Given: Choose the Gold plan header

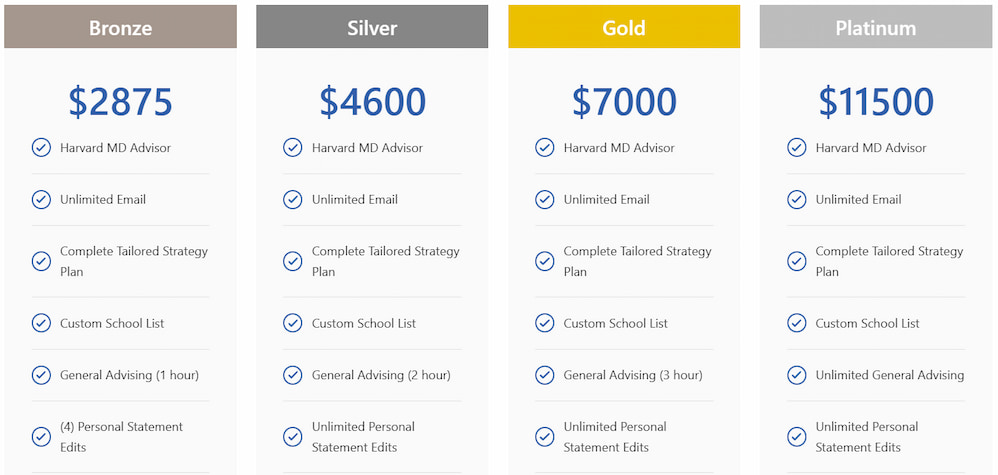Looking at the screenshot, I should (x=624, y=27).
